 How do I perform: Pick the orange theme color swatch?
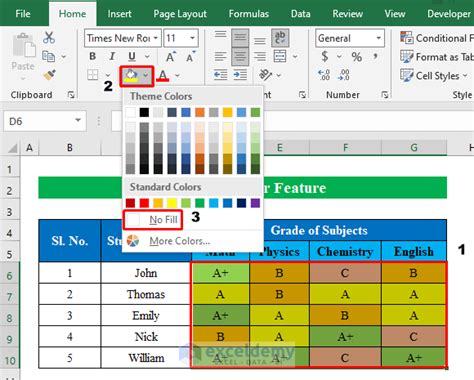200,112
